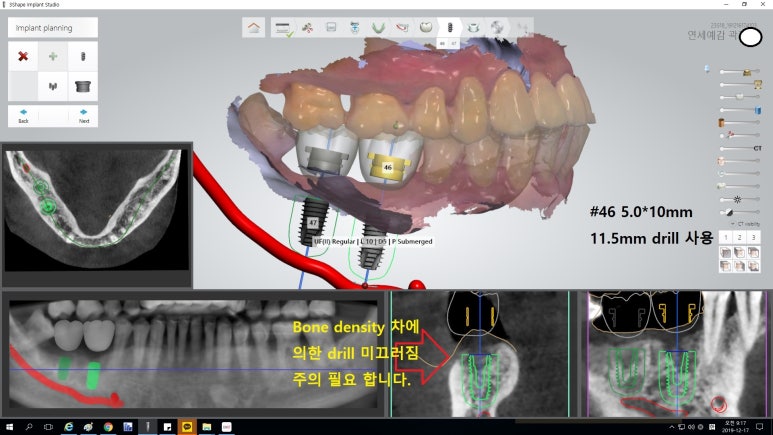
Task: Click the green plus add implant icon
Action: tap(53, 56)
